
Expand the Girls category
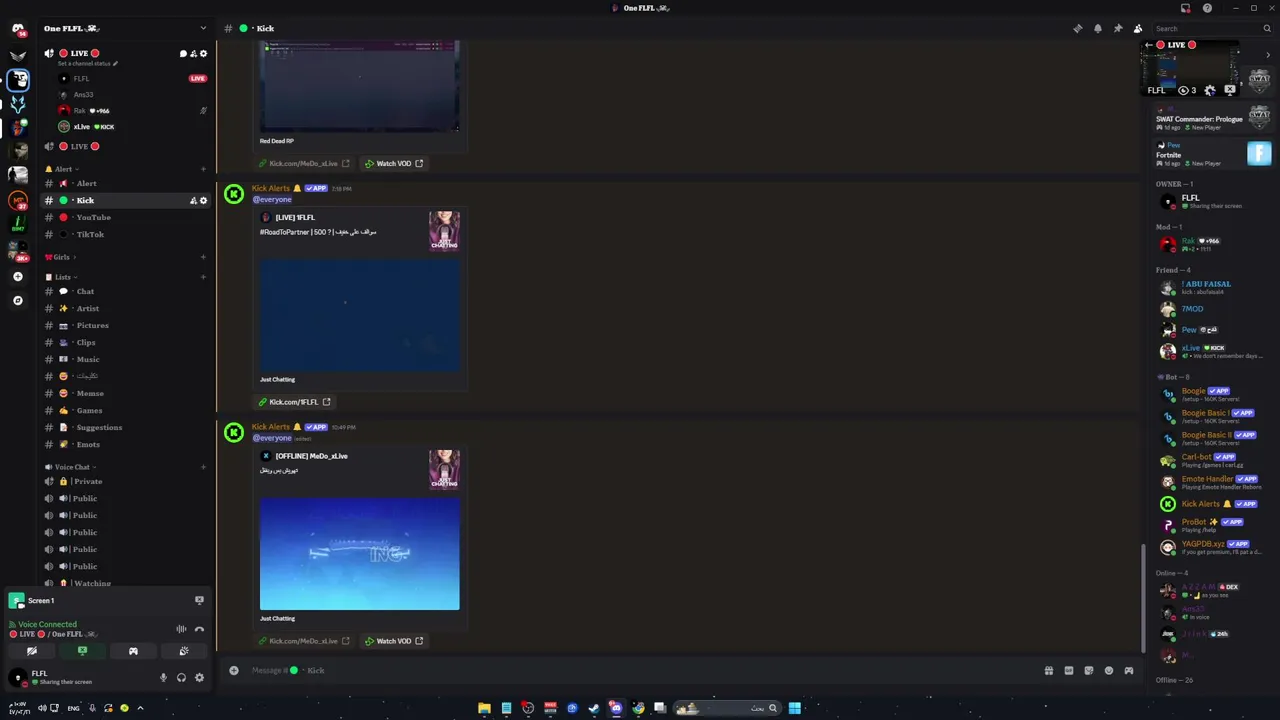click(60, 257)
